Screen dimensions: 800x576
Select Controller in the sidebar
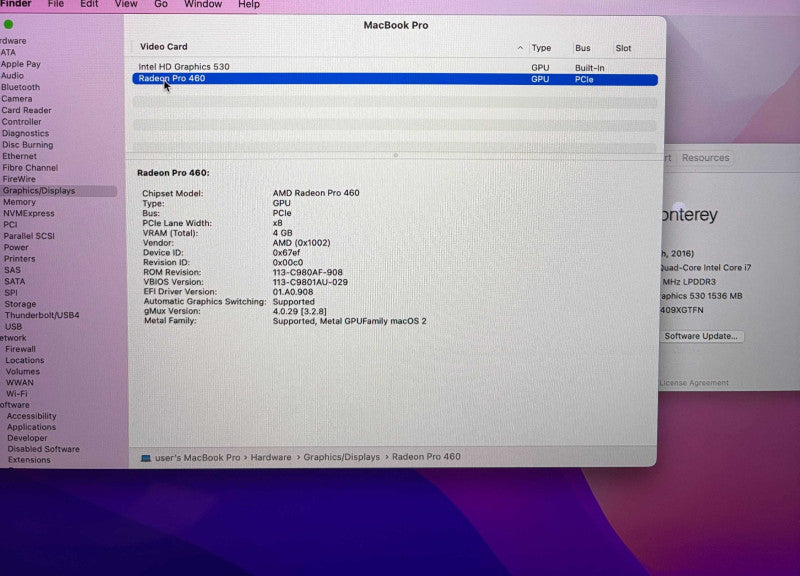(x=21, y=122)
